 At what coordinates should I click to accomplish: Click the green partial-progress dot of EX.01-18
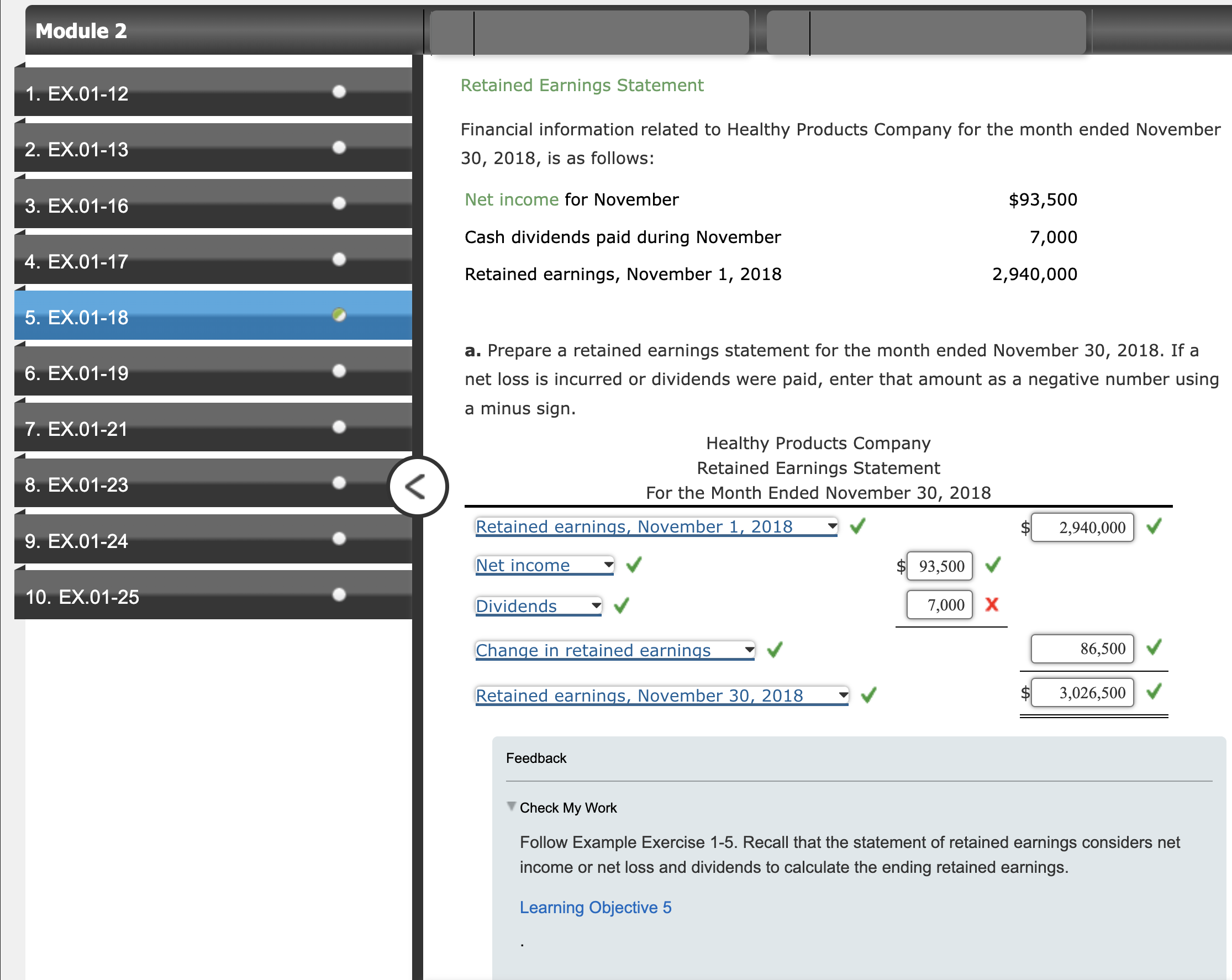click(339, 315)
